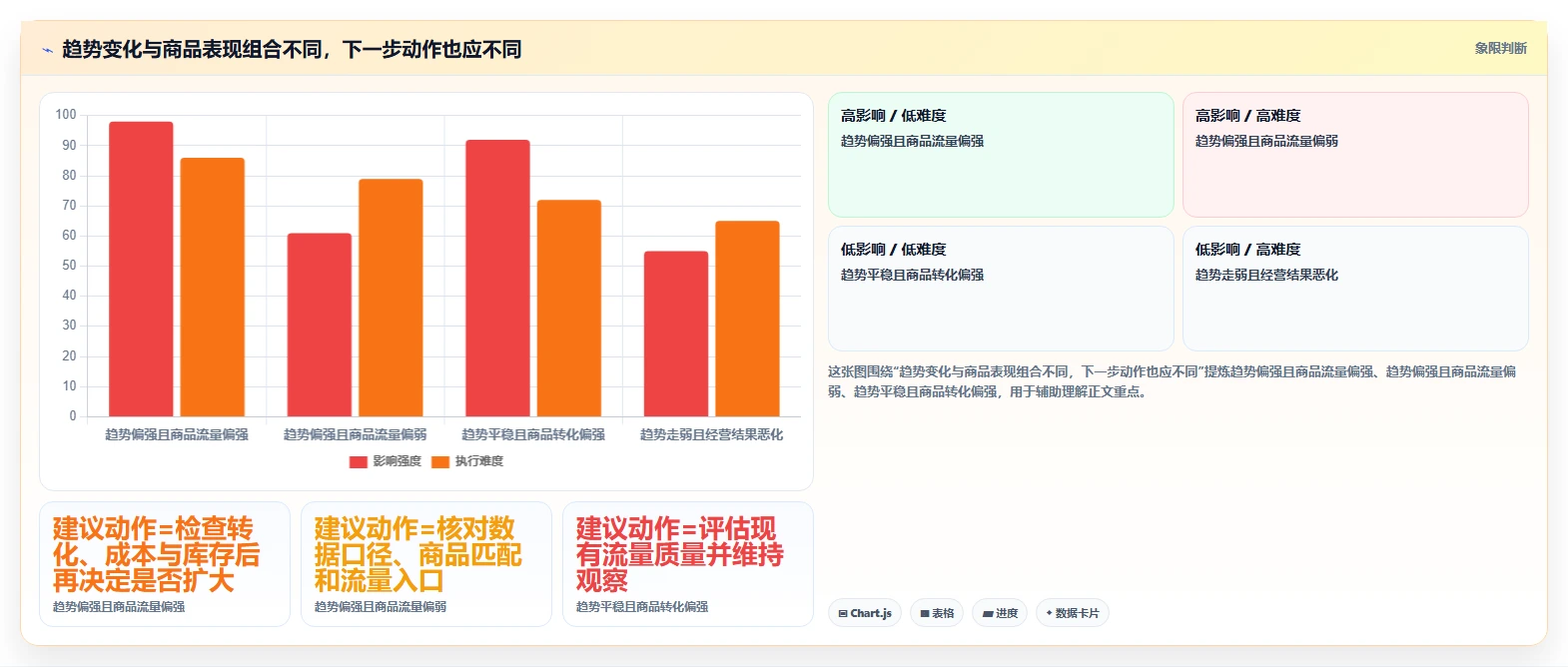Click the x-axis label 趋势走弱且经营结果恶化
Viewport: 1568px width, 667px height.
click(711, 434)
